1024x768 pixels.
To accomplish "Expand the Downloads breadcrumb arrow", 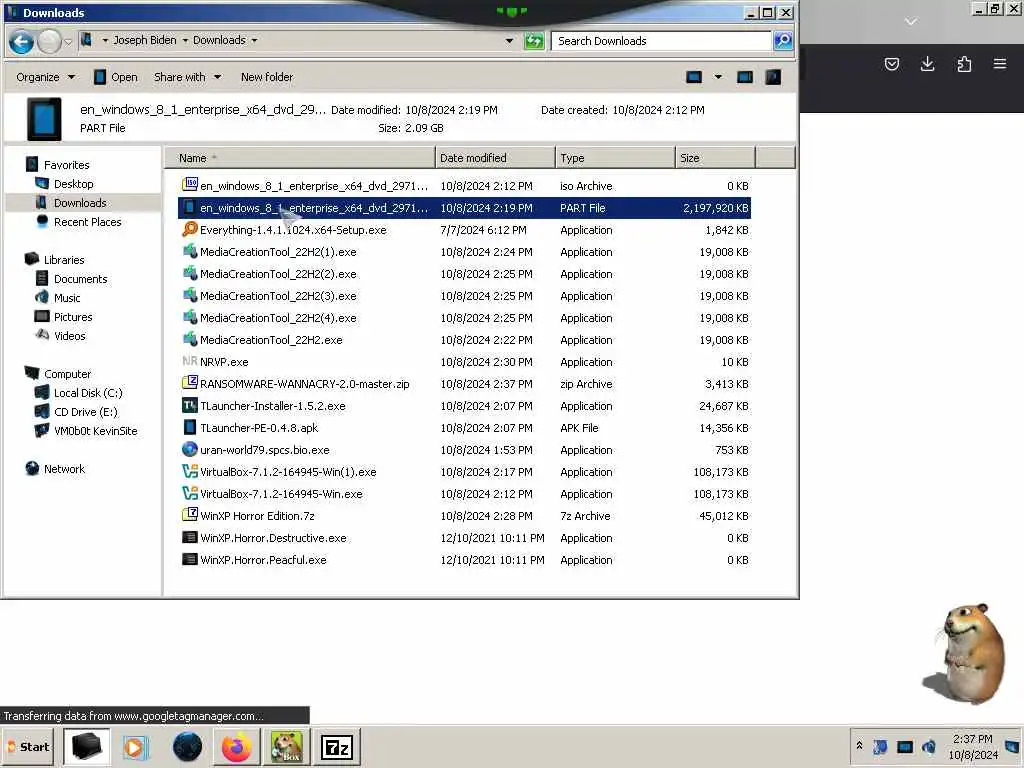I will (x=254, y=40).
